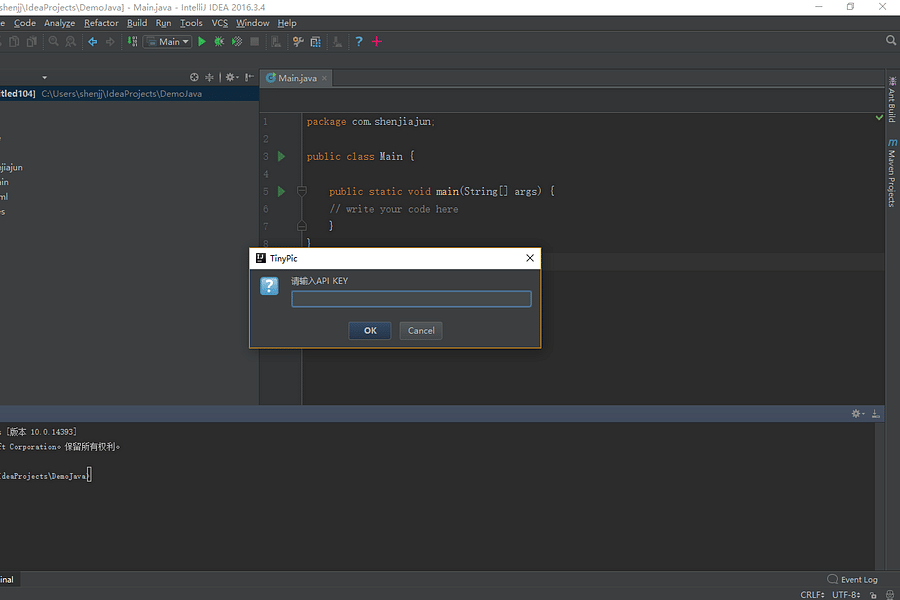Click the Back navigation arrow

(x=92, y=41)
